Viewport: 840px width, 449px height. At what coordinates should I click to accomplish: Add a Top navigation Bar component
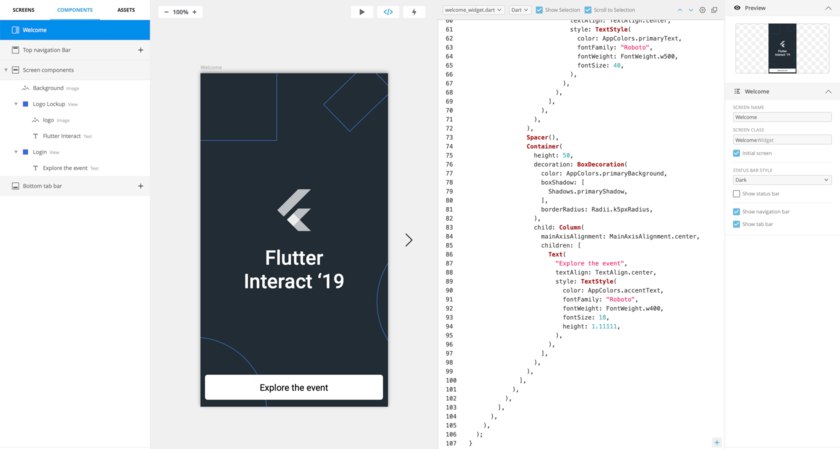[140, 50]
